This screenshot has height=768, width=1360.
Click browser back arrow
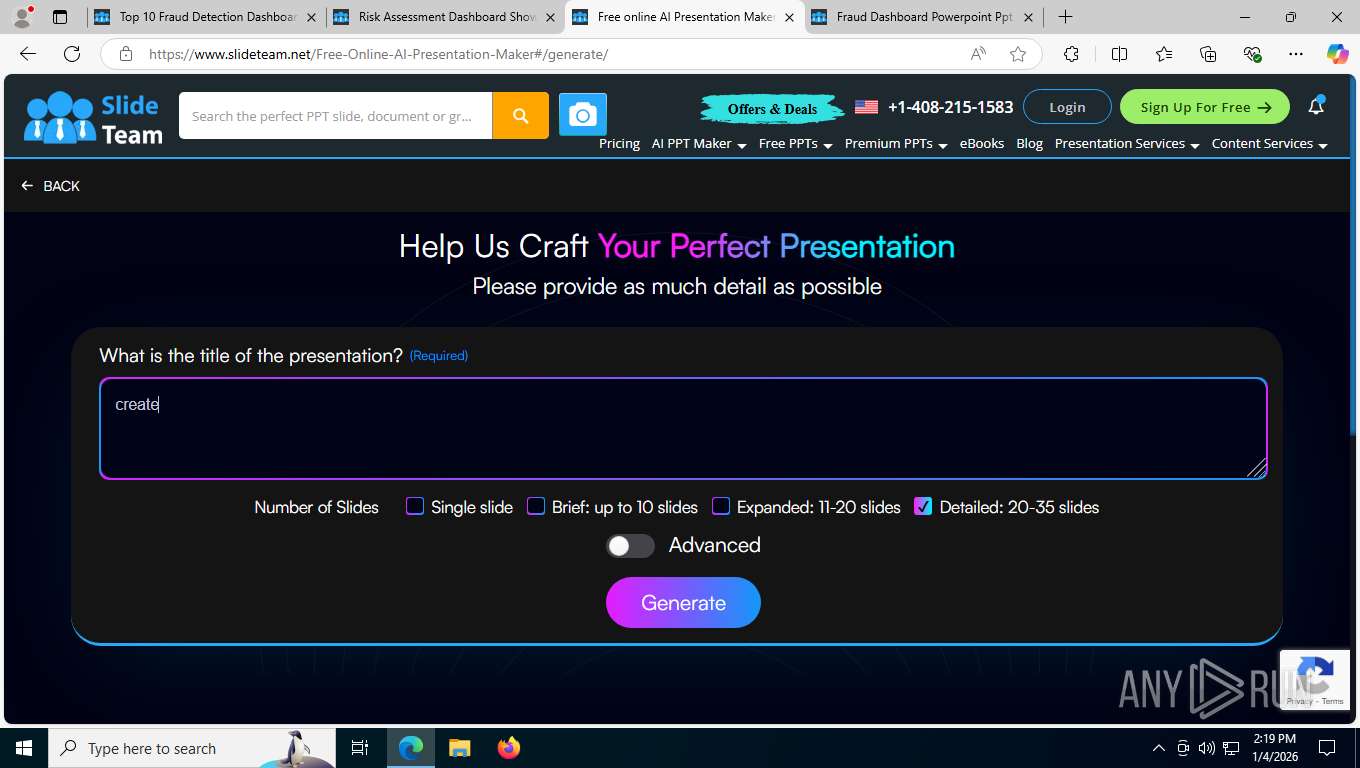(28, 54)
